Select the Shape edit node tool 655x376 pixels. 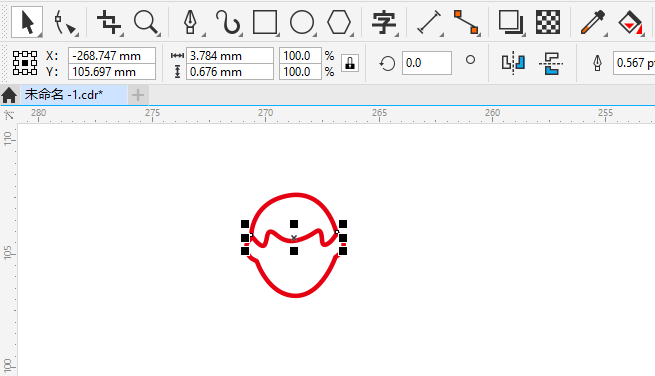tap(65, 23)
